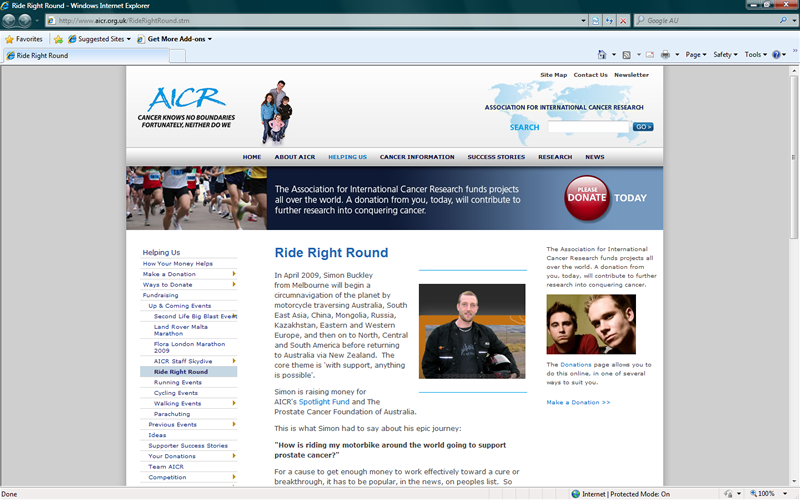Open the address bar history dropdown arrow
This screenshot has width=800, height=500.
[583, 20]
